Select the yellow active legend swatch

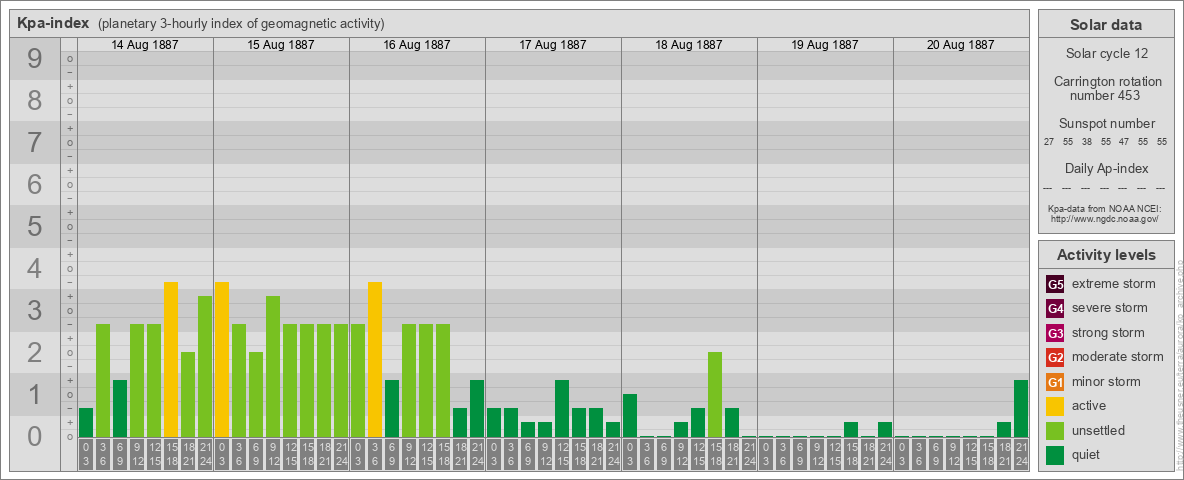tap(1055, 406)
